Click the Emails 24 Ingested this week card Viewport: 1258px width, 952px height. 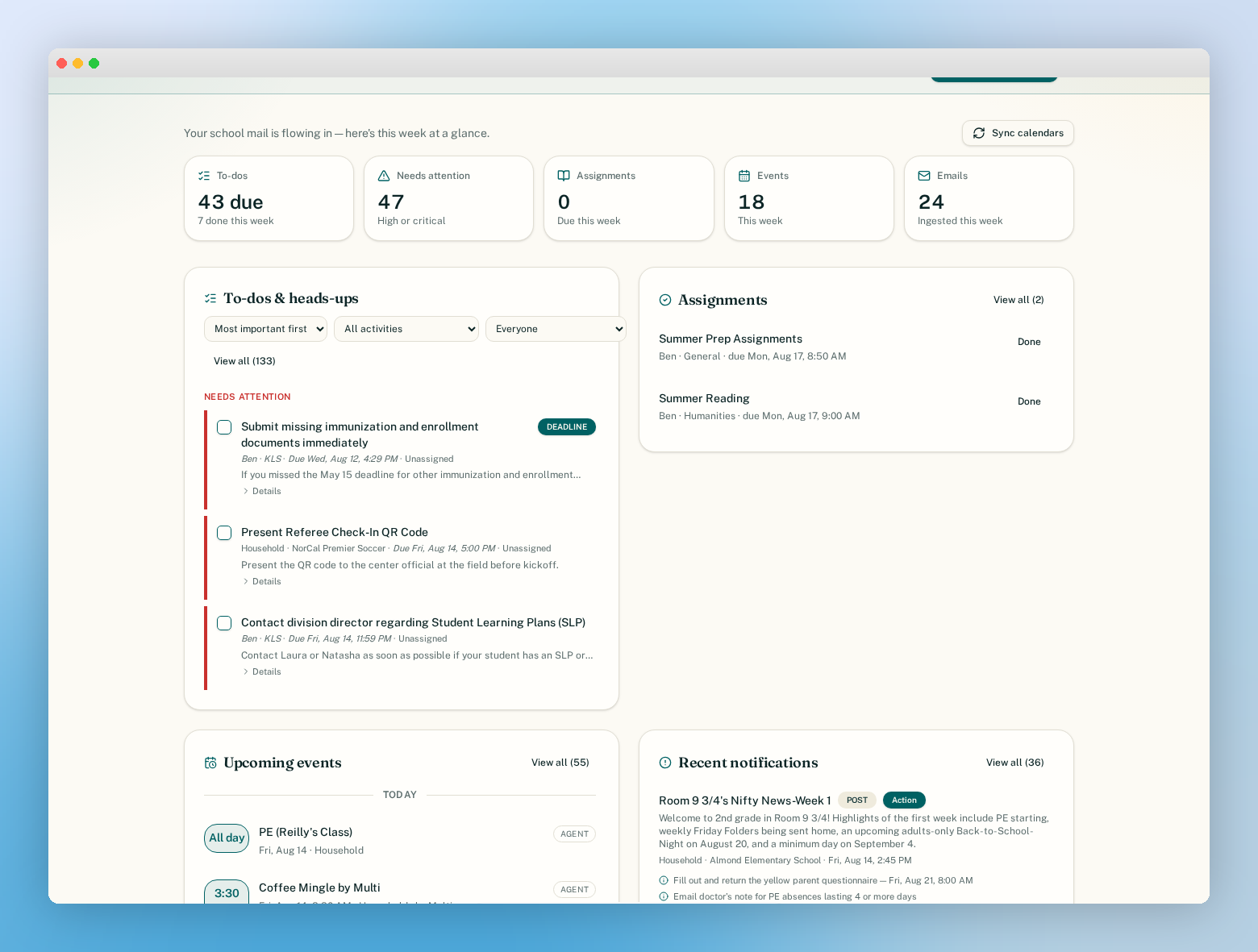pyautogui.click(x=989, y=198)
